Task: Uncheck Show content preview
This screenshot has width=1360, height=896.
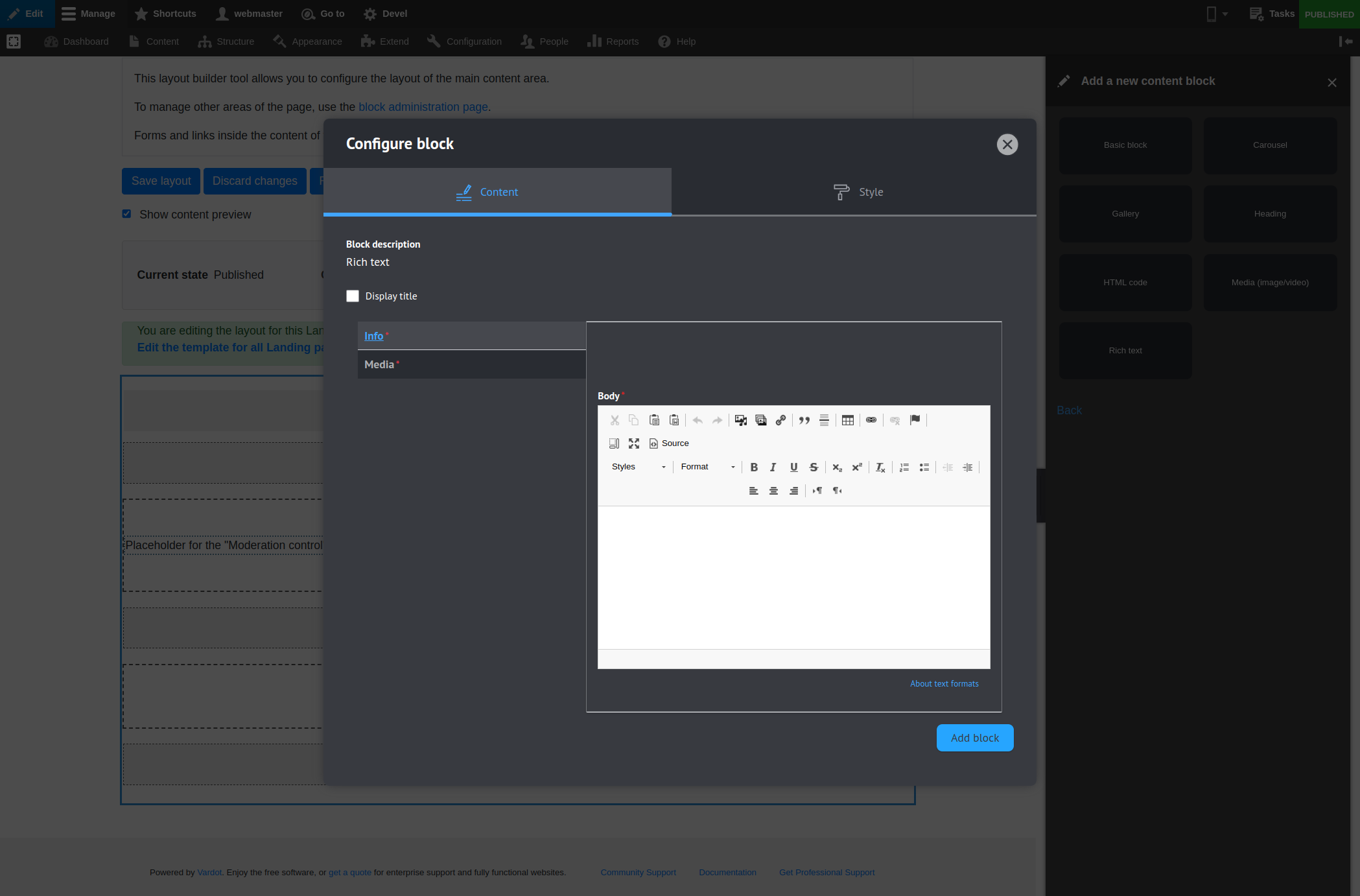Action: tap(127, 214)
